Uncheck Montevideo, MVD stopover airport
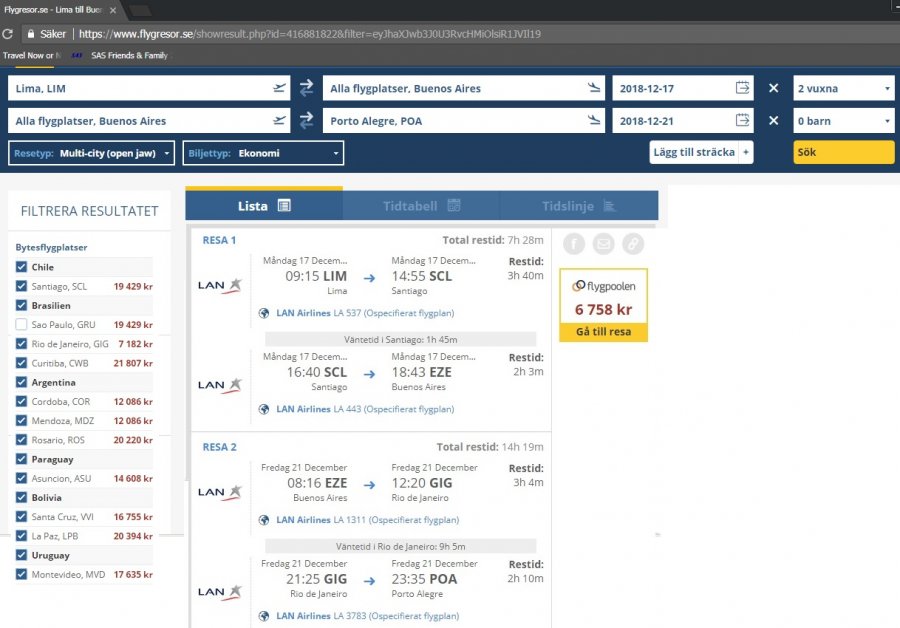This screenshot has height=628, width=900. click(x=22, y=574)
